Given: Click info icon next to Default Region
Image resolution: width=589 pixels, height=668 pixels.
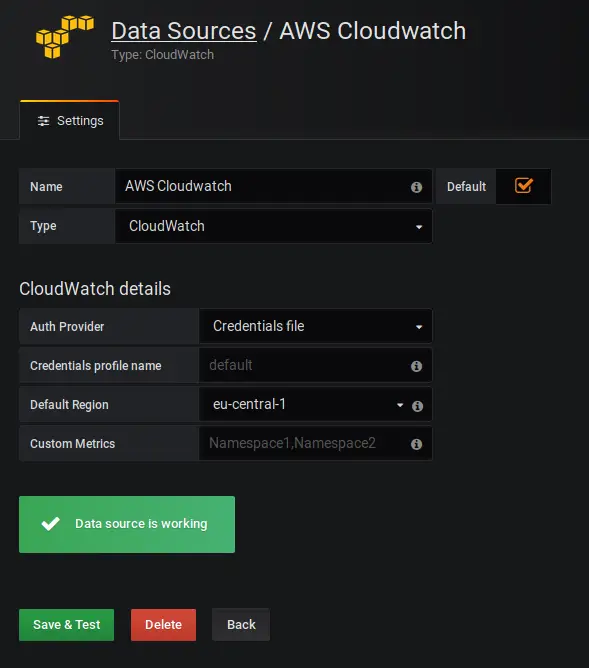Looking at the screenshot, I should point(417,406).
